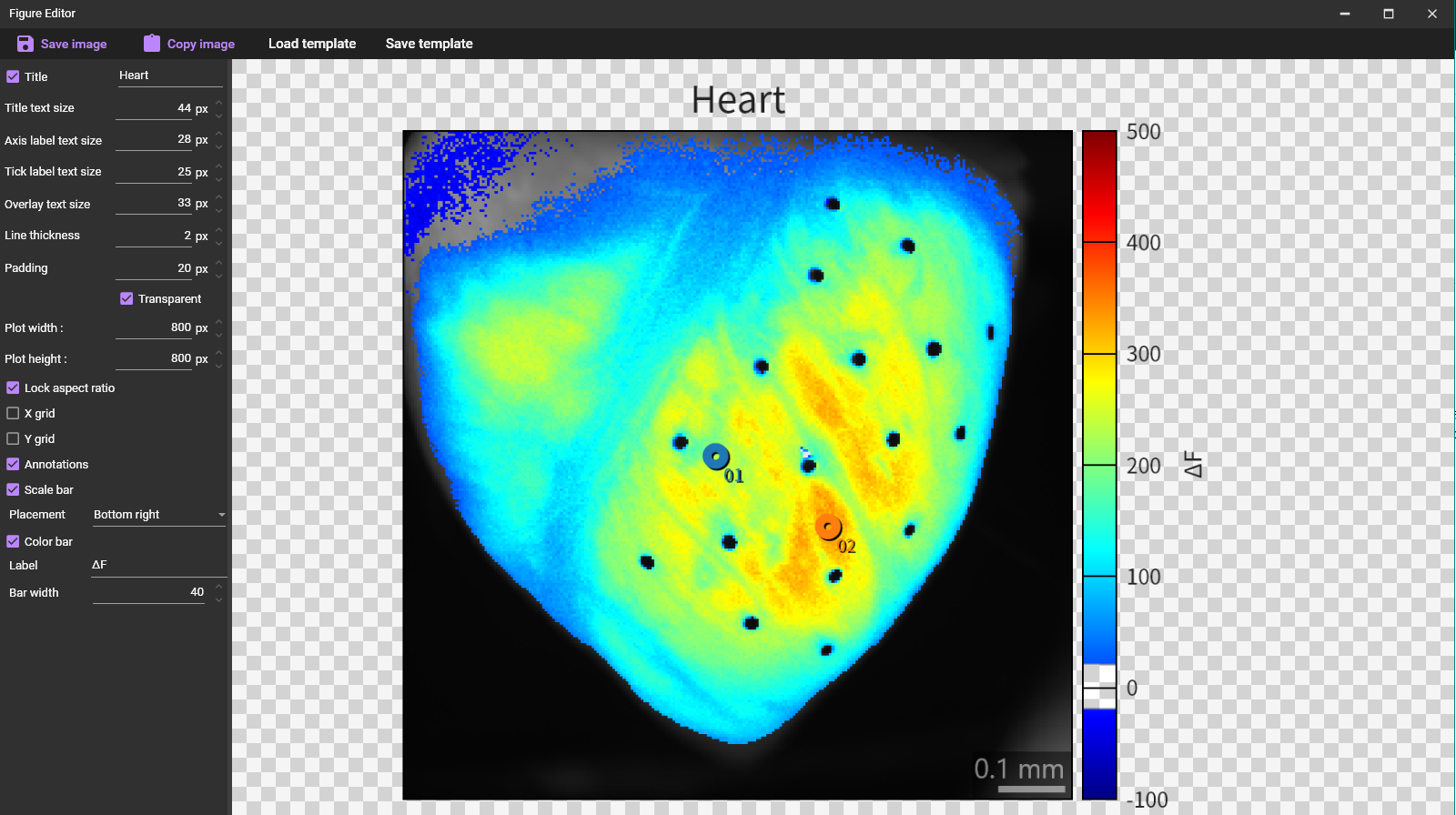Click Load template in the top menu

pyautogui.click(x=312, y=44)
